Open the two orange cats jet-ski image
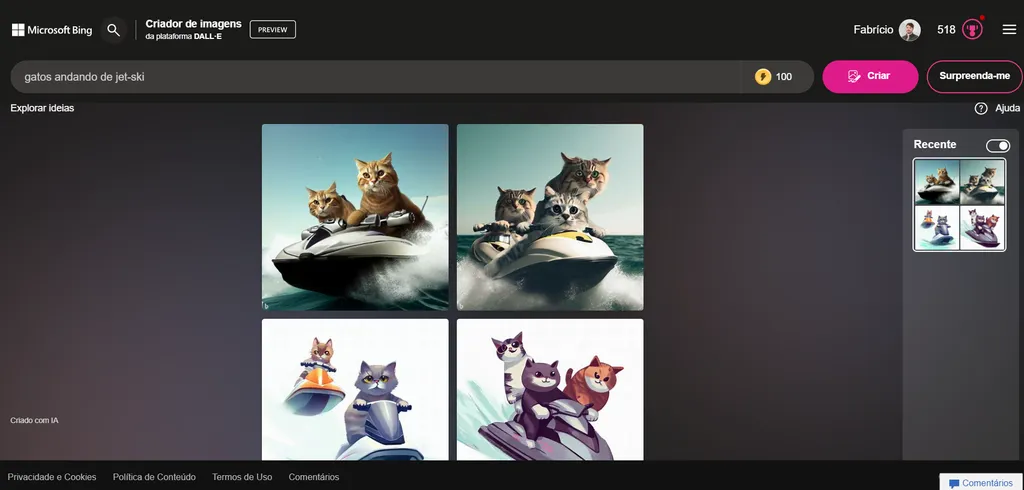Viewport: 1024px width, 490px height. 355,217
